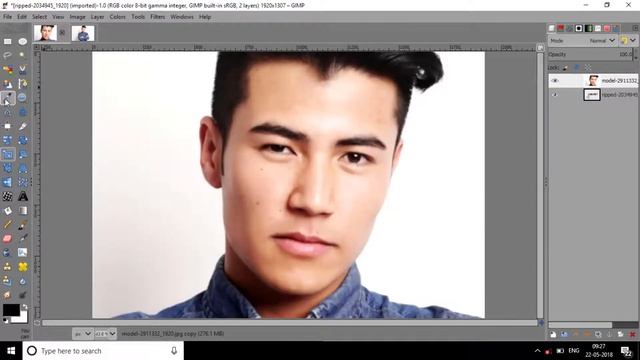Image resolution: width=640 pixels, height=360 pixels.
Task: Select the model-2911332 layer name
Action: click(620, 81)
